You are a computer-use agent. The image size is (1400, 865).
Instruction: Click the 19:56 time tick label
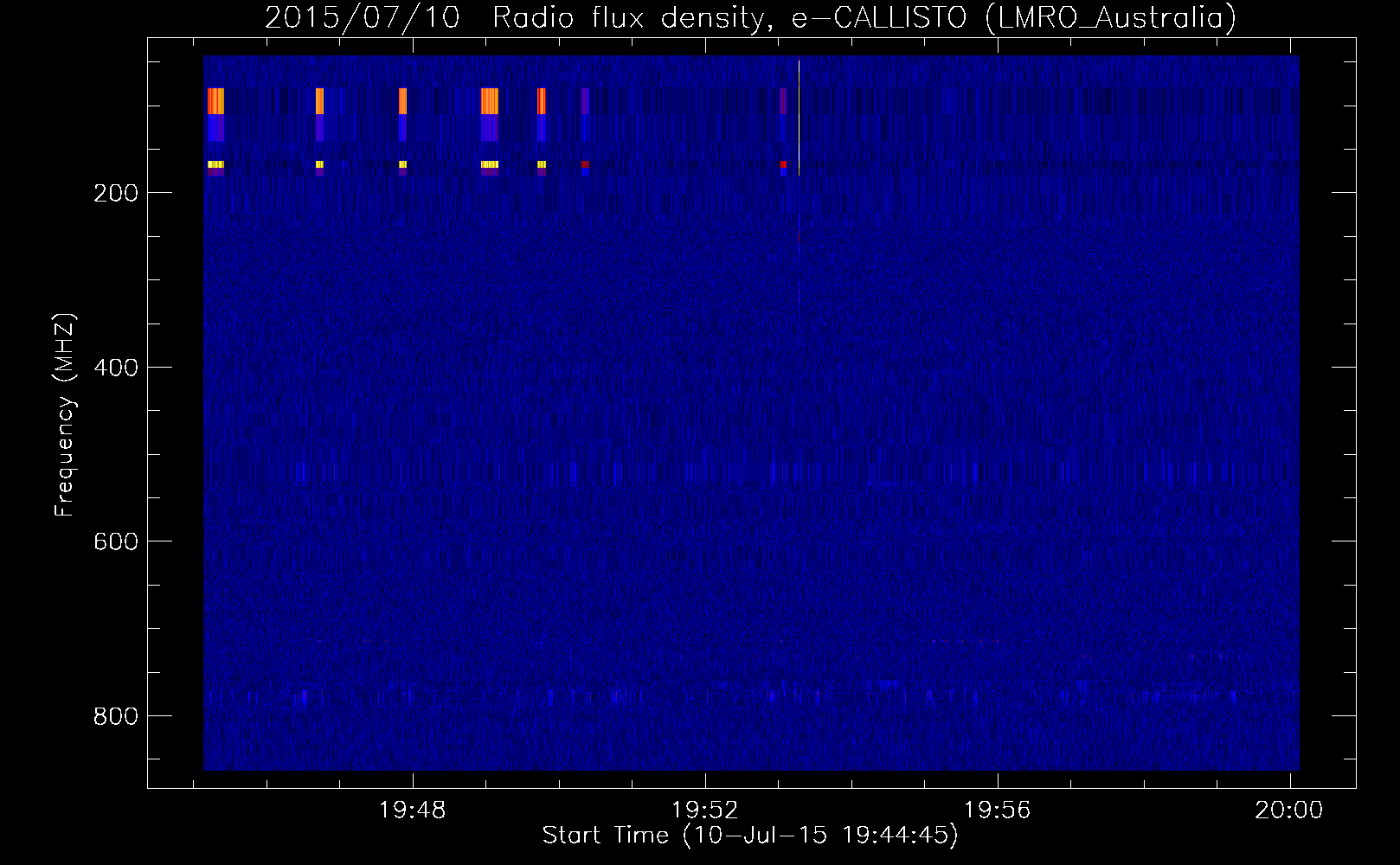[998, 810]
